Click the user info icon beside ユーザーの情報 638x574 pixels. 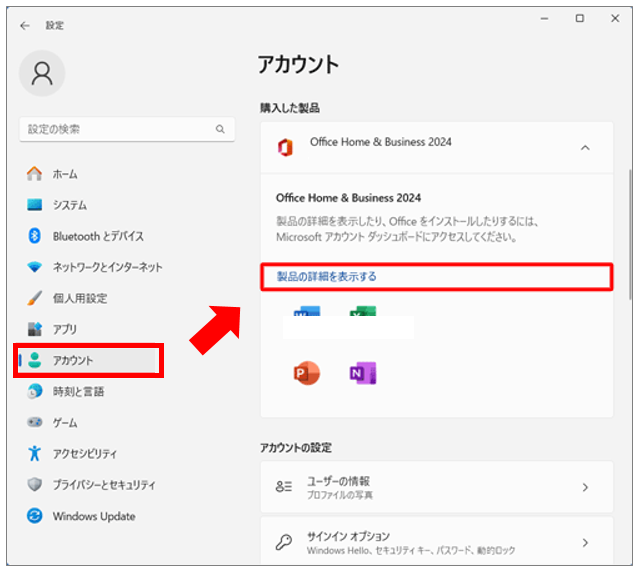[284, 487]
